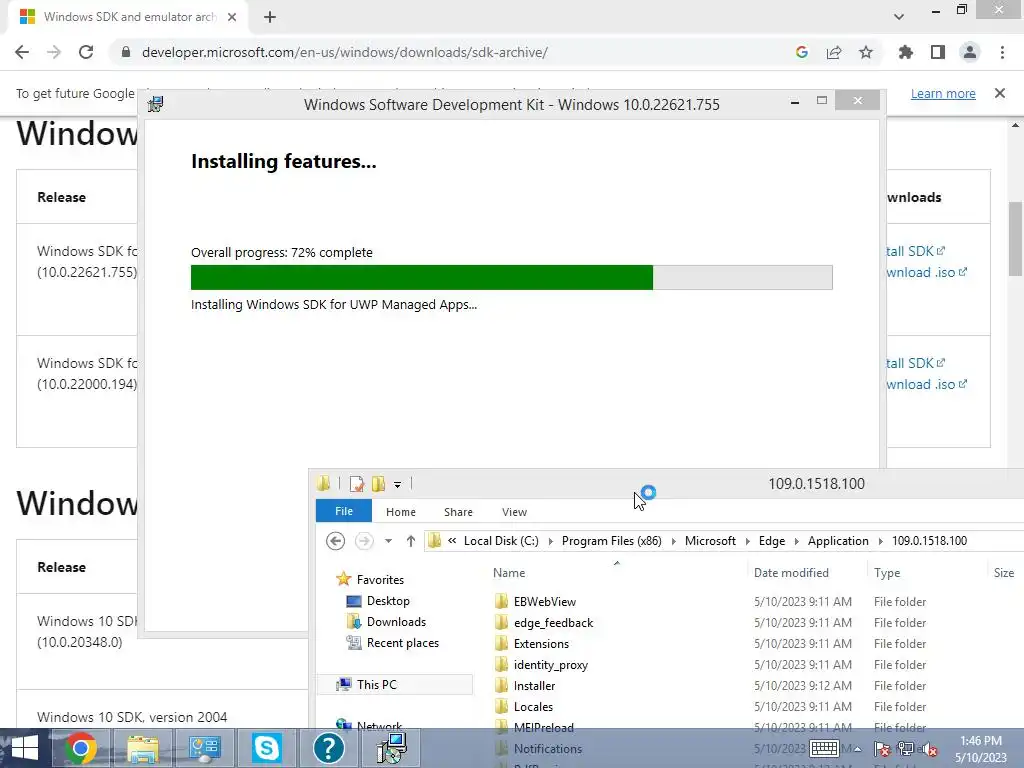Image resolution: width=1024 pixels, height=768 pixels.
Task: Open the File ribbon tab in Explorer
Action: tap(344, 511)
